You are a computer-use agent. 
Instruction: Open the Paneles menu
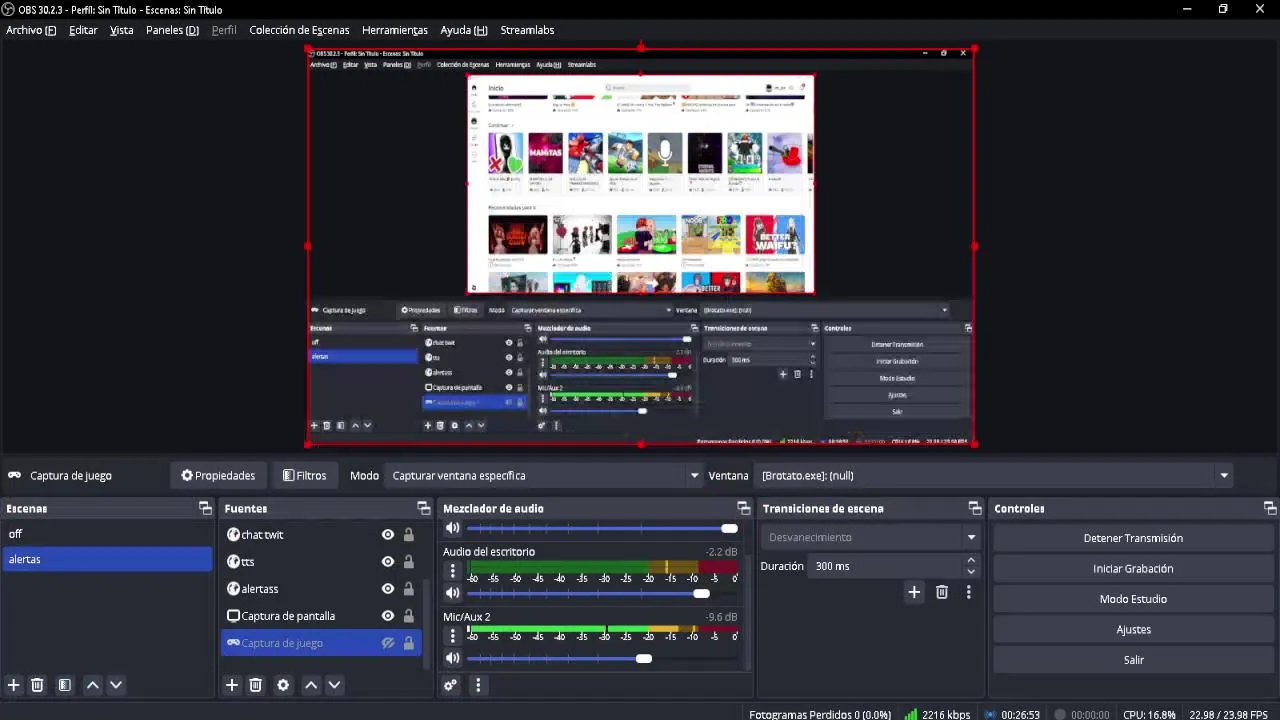click(172, 30)
